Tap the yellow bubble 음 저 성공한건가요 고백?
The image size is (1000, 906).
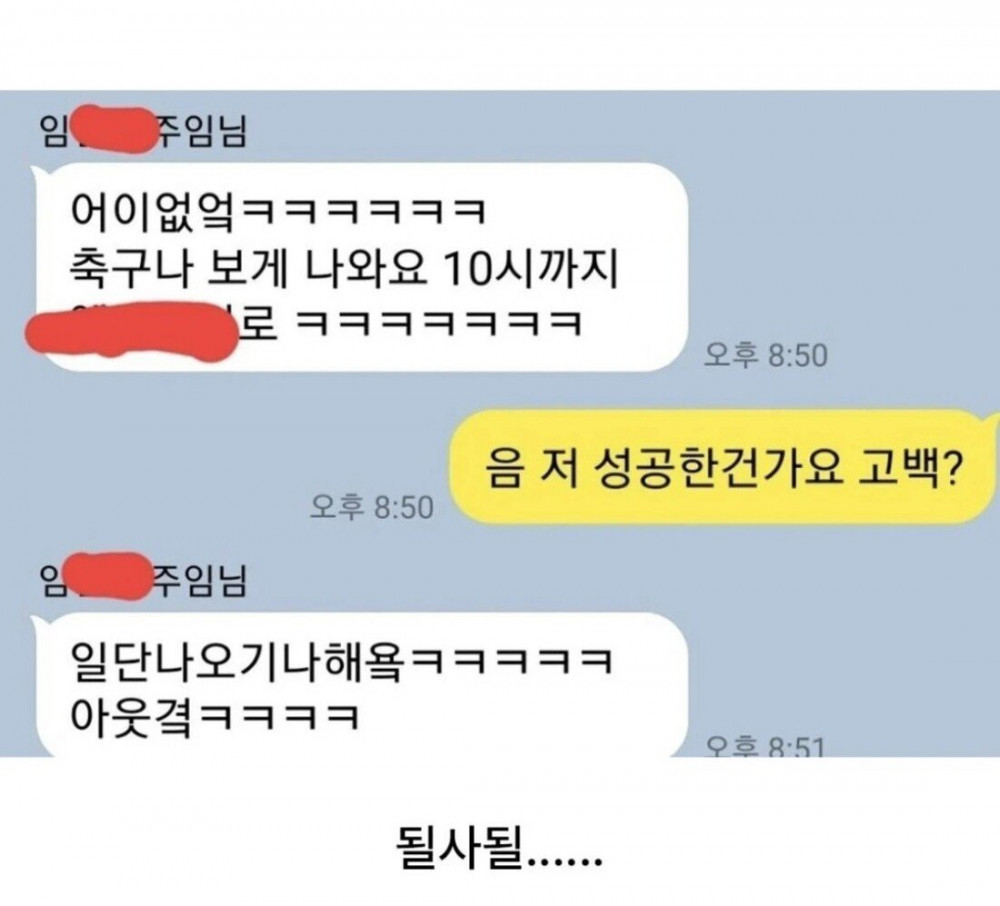point(722,469)
